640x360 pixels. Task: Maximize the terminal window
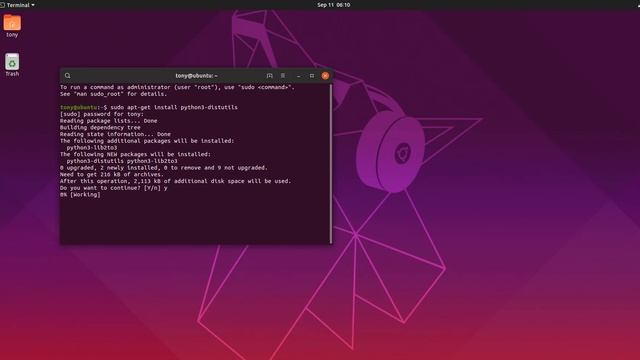(312, 76)
